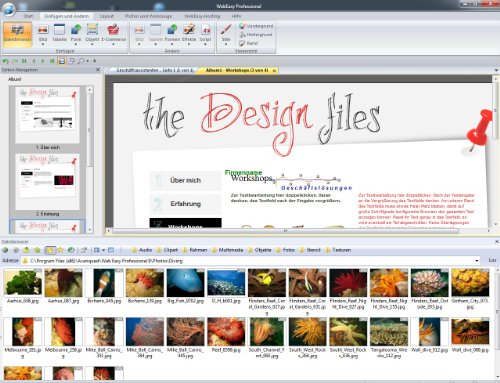Expand the Bild insert dropdown arrow
The width and height of the screenshot is (500, 383).
click(x=43, y=44)
